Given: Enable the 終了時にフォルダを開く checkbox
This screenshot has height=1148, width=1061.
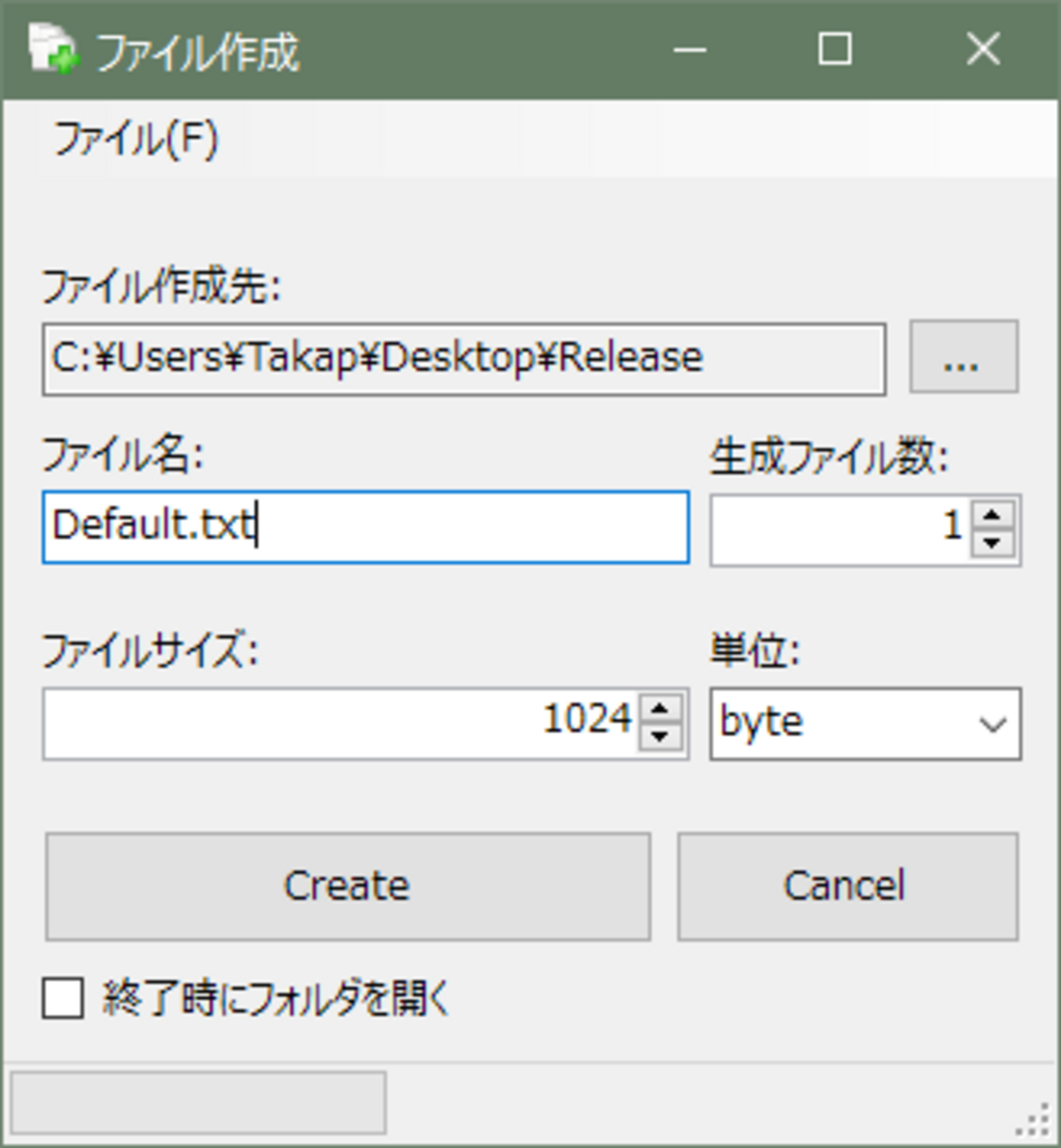Looking at the screenshot, I should point(63,999).
